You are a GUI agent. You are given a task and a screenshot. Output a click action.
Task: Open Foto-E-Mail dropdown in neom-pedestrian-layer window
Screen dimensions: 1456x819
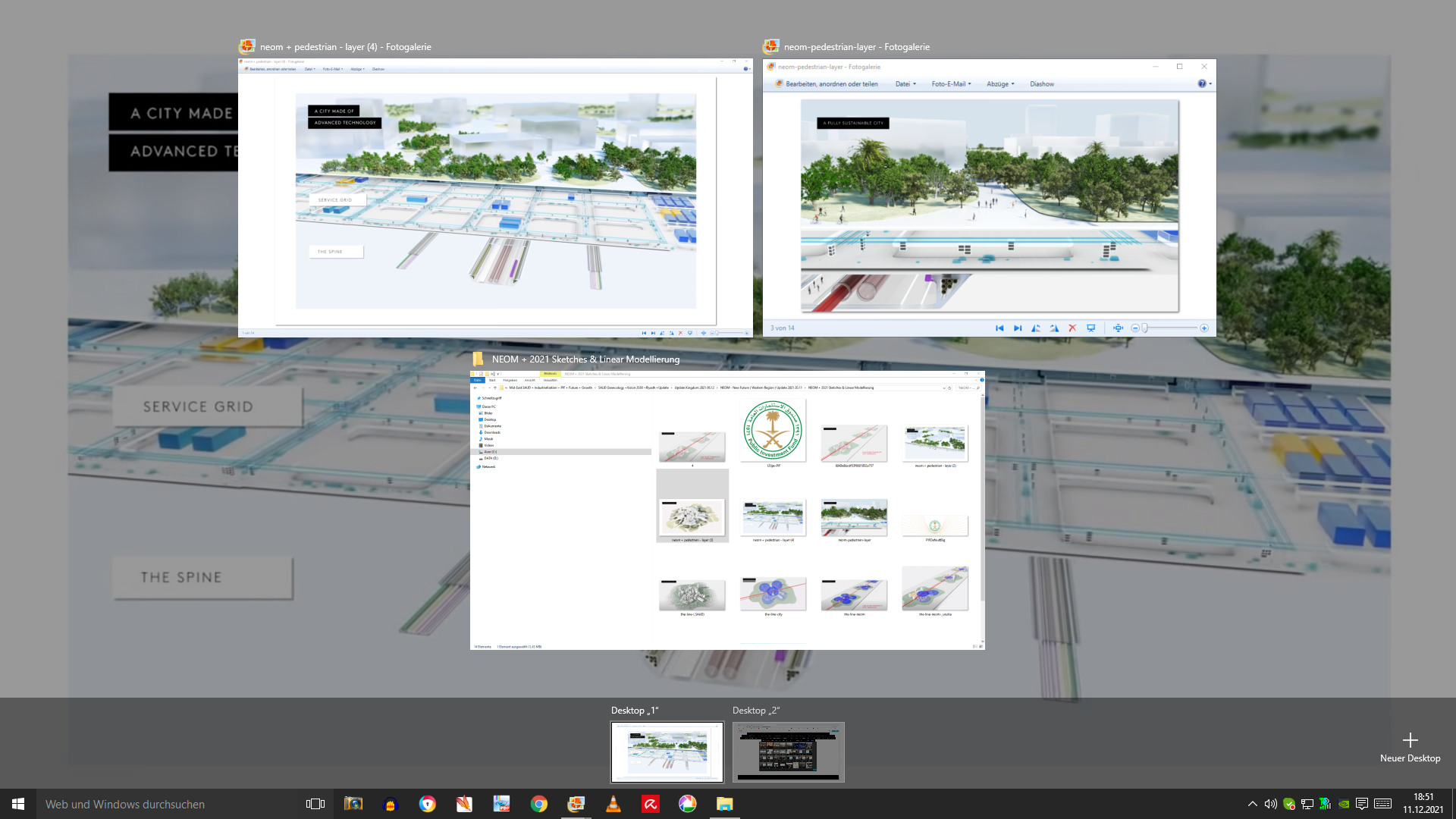click(951, 84)
